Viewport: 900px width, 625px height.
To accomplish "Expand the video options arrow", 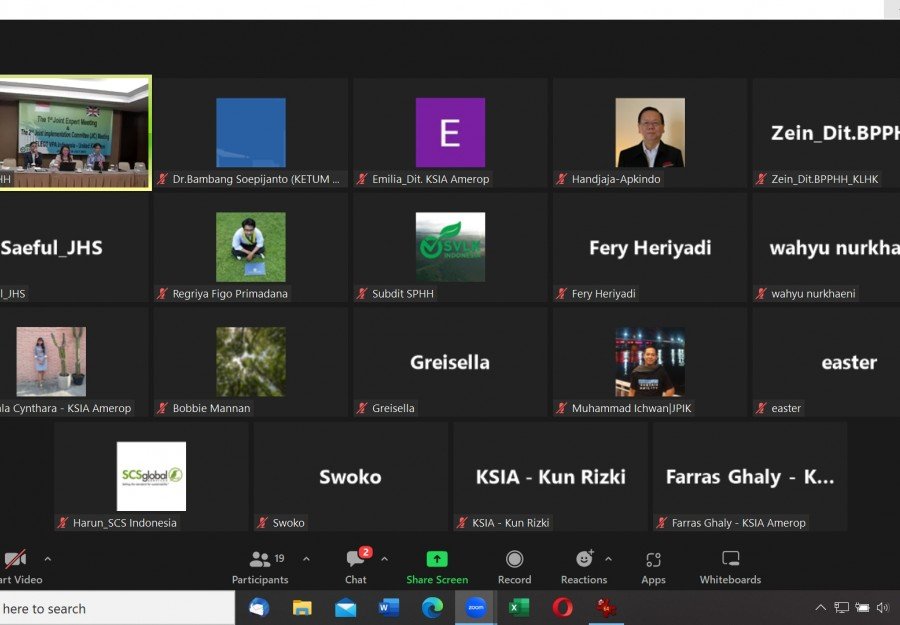I will coord(47,559).
